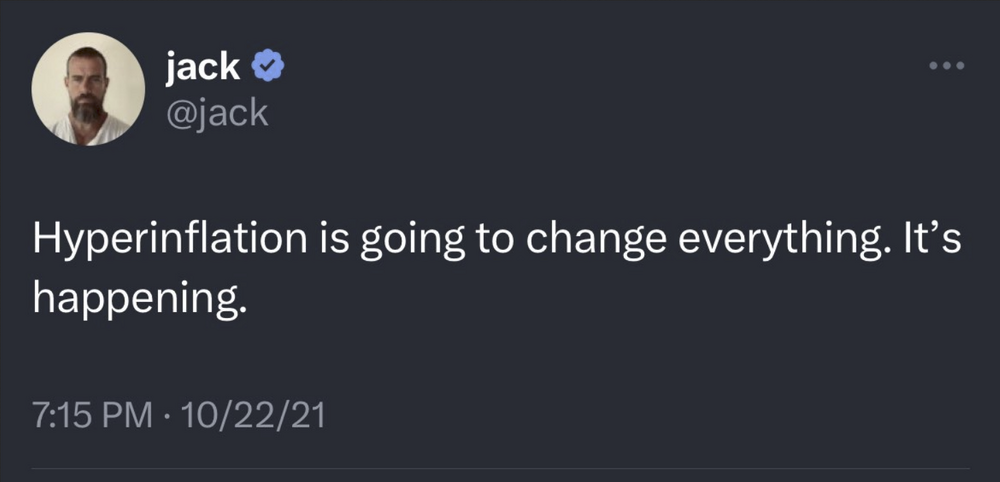Click the bearded face in the avatar

pos(87,88)
